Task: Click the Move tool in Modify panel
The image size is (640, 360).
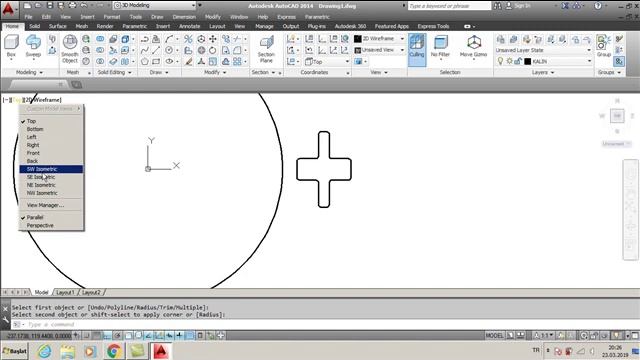Action: pyautogui.click(x=213, y=39)
